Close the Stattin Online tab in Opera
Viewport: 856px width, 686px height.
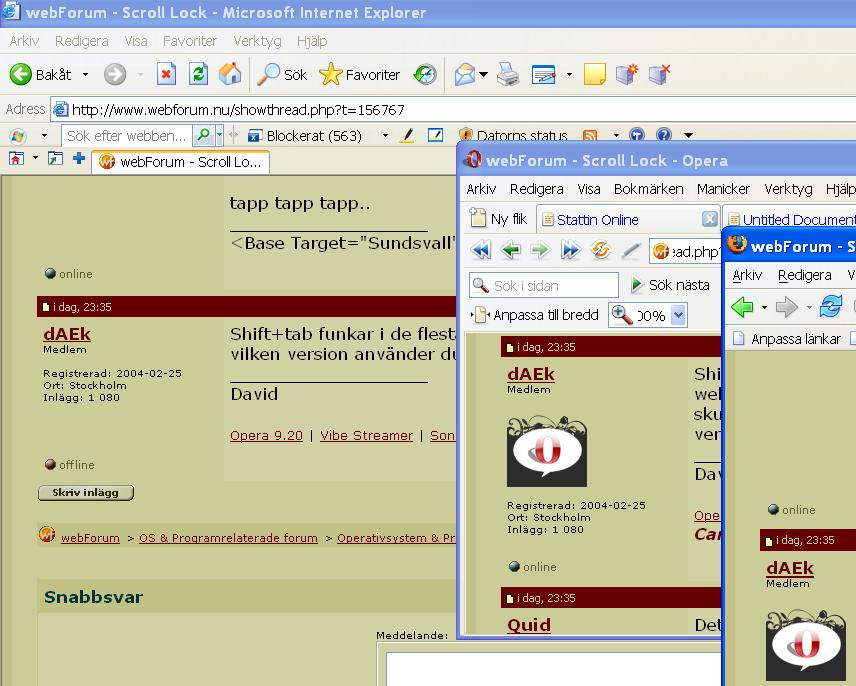(x=709, y=219)
